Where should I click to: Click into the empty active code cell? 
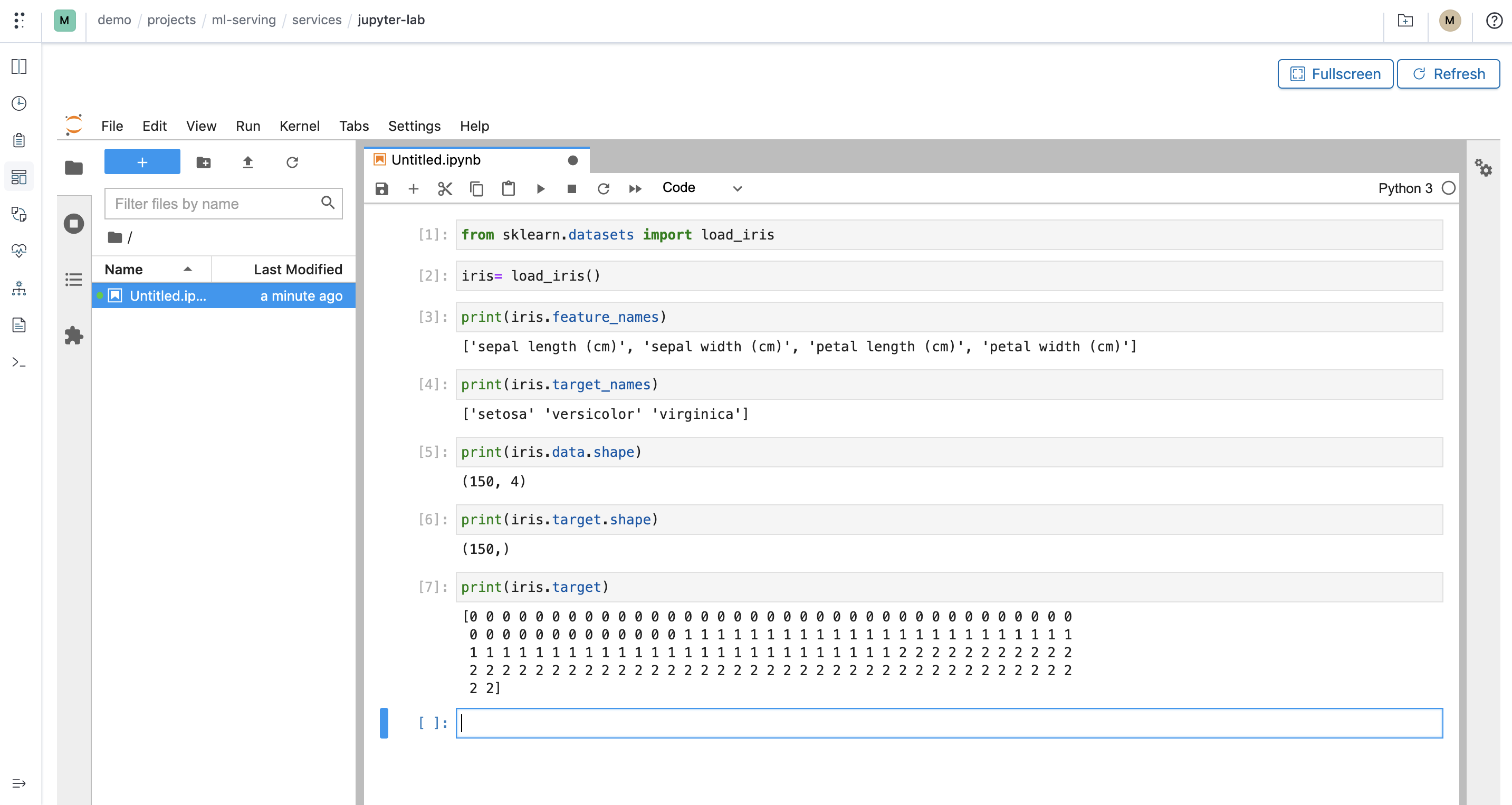pyautogui.click(x=949, y=723)
